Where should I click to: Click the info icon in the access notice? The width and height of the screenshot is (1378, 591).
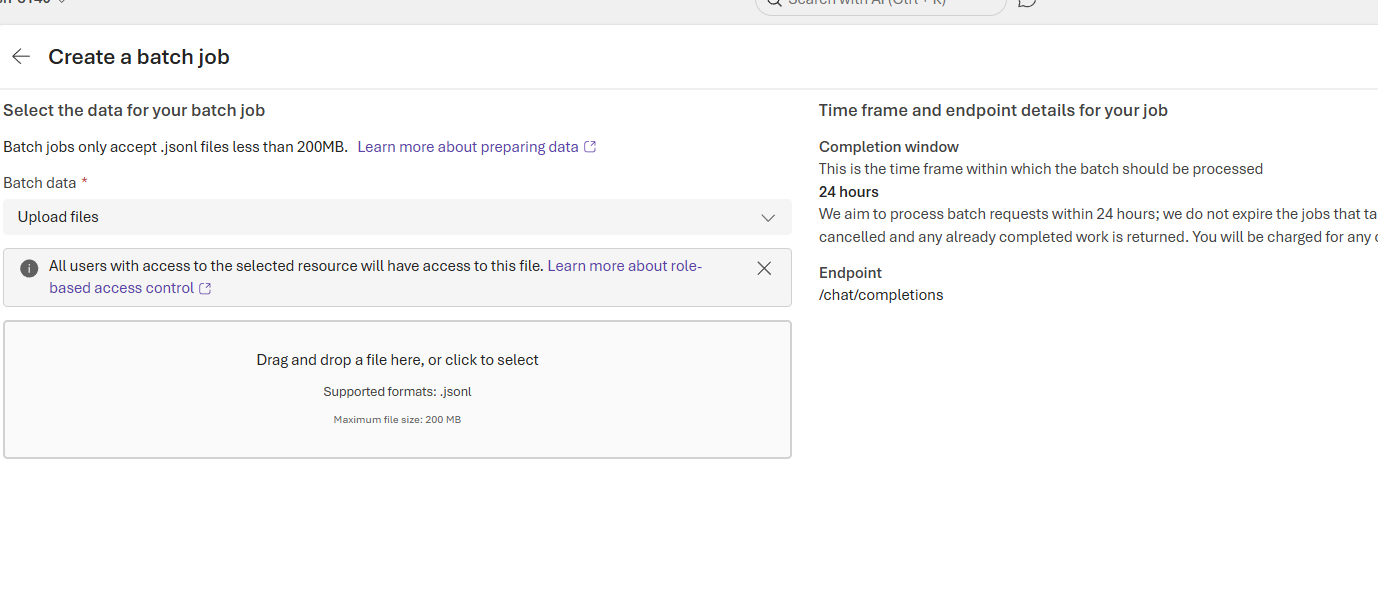(29, 268)
